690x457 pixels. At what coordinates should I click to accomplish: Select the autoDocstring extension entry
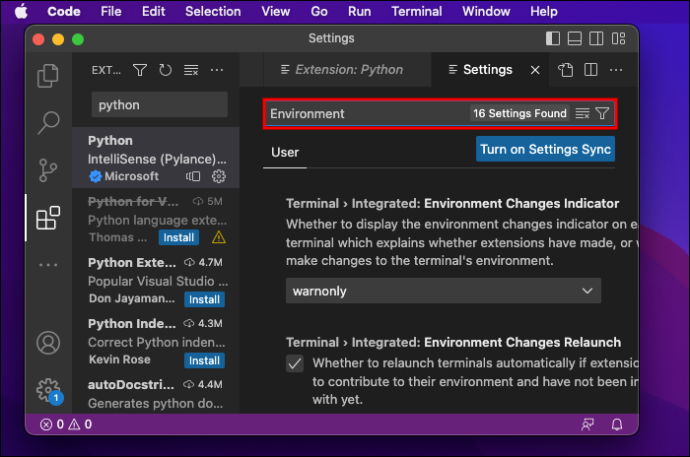(156, 394)
